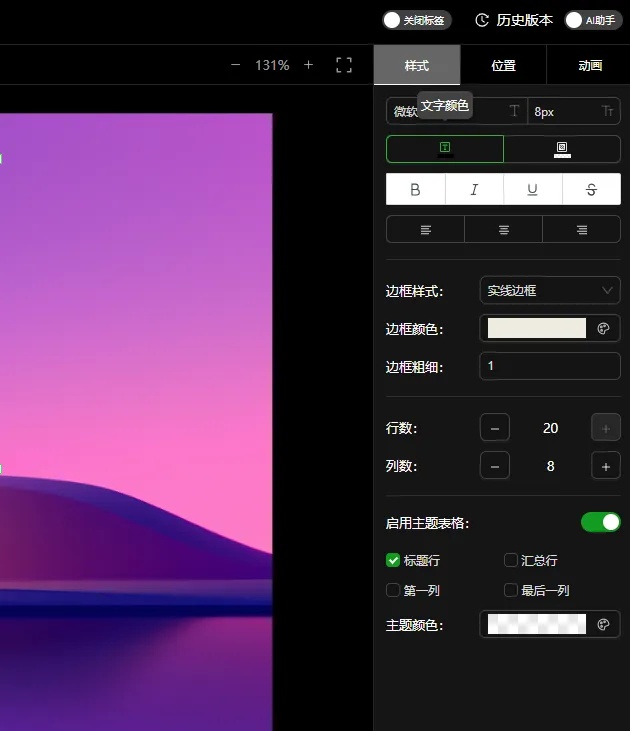Image resolution: width=630 pixels, height=731 pixels.
Task: Toggle underline formatting
Action: pos(533,189)
